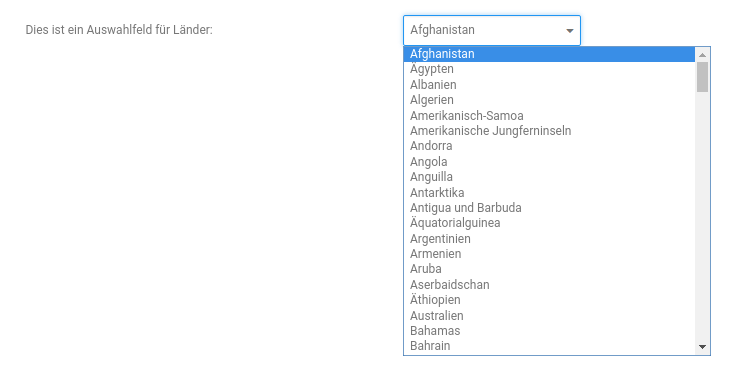Select Antarktika entry
This screenshot has height=376, width=730.
[x=549, y=192]
